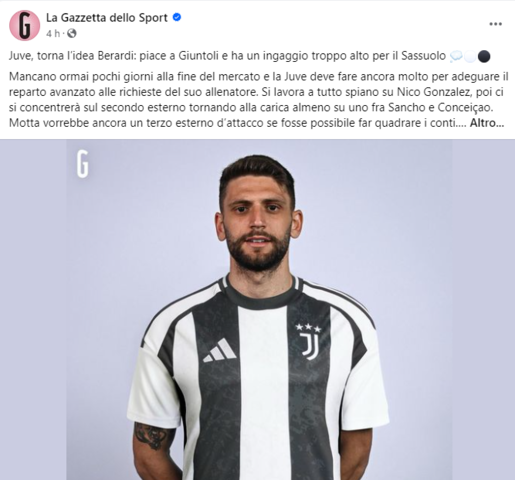This screenshot has width=515, height=480.
Task: Open the player photo in full view
Action: click(x=257, y=309)
